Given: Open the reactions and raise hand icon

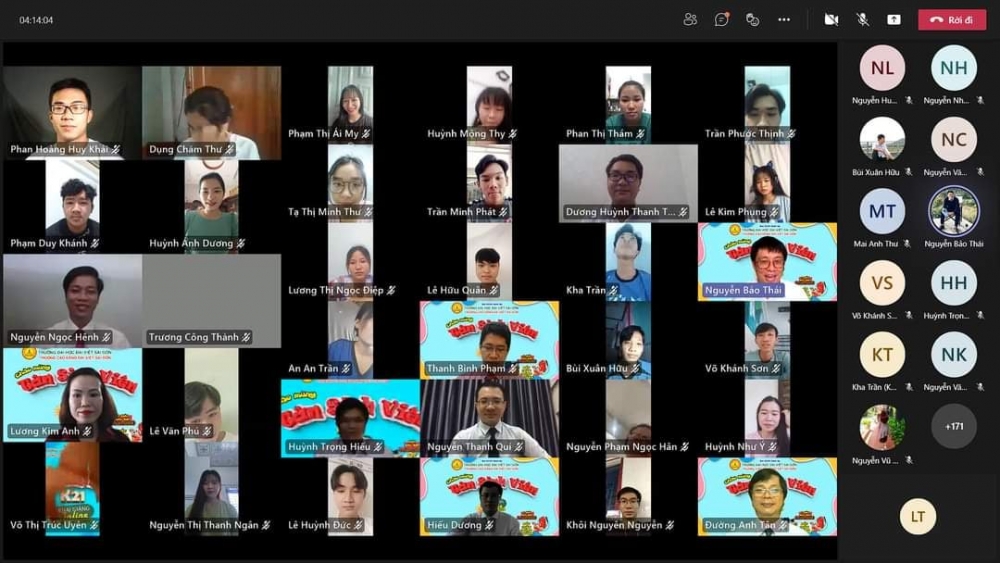Looking at the screenshot, I should pyautogui.click(x=752, y=19).
